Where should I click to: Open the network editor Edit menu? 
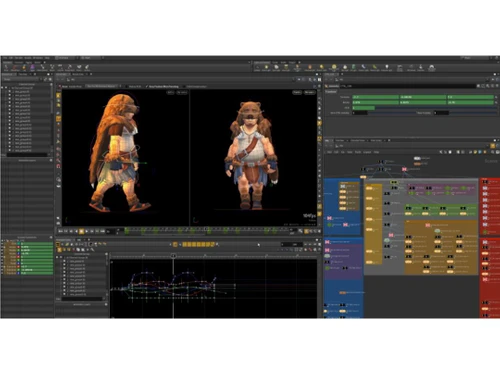point(336,152)
